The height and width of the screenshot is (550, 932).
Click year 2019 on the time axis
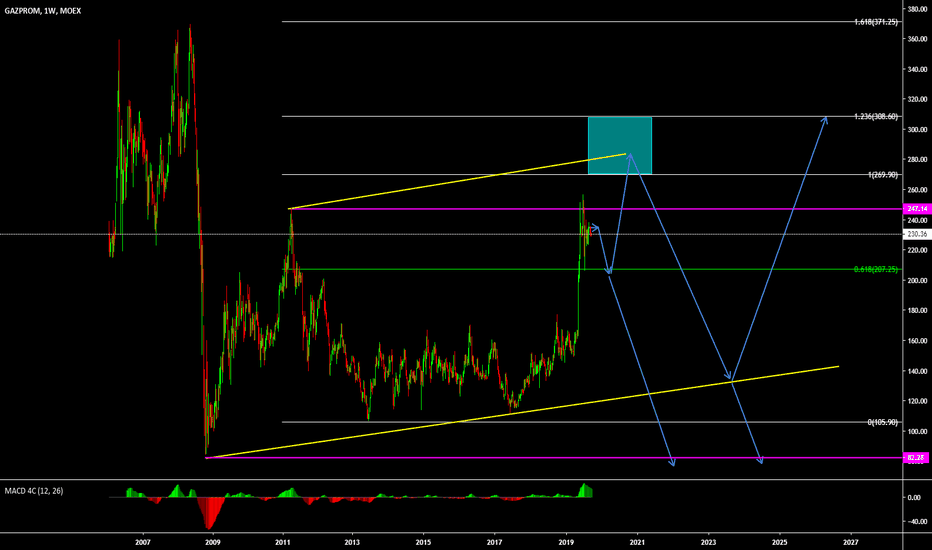click(566, 542)
